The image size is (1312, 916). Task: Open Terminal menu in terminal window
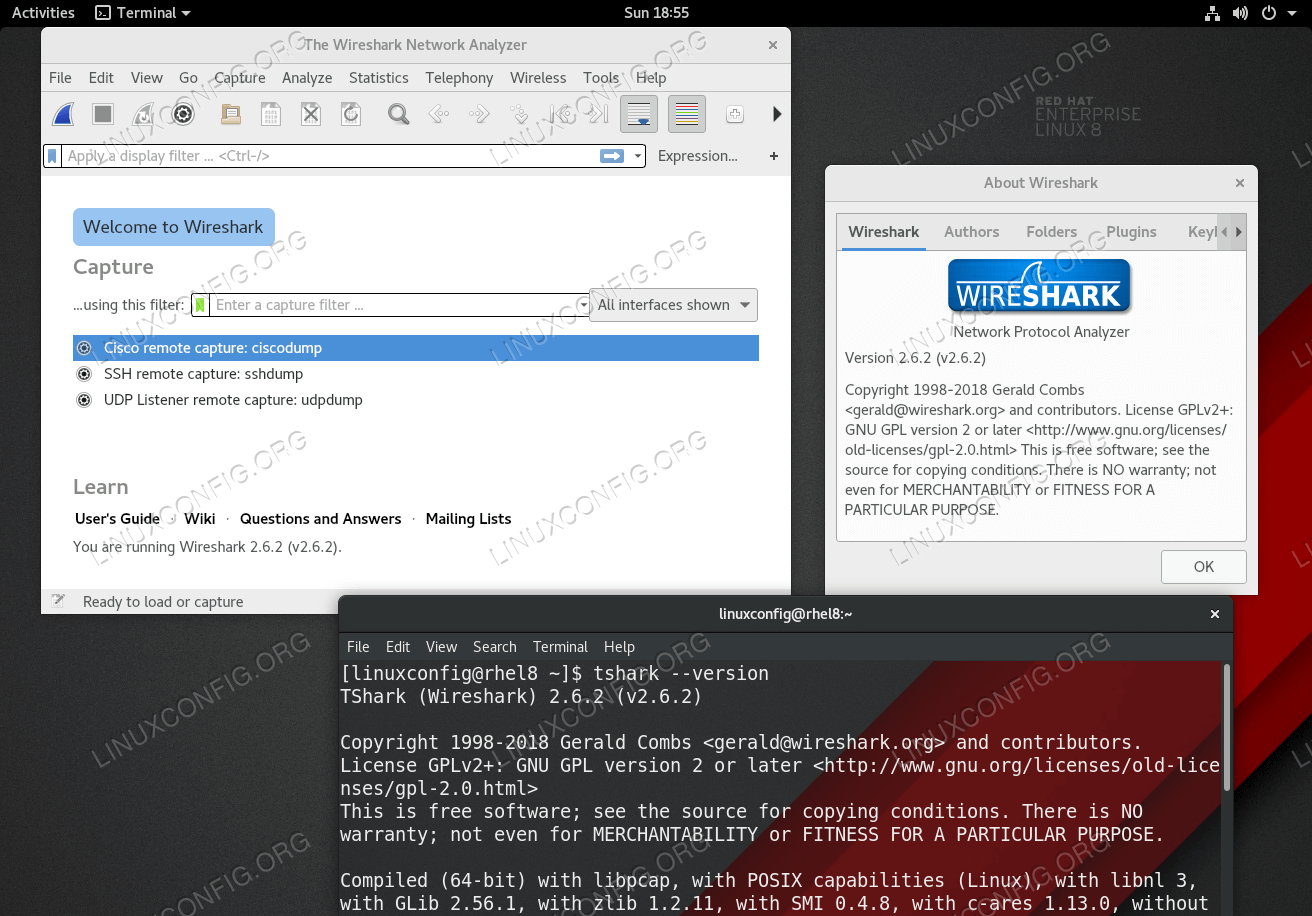[560, 647]
